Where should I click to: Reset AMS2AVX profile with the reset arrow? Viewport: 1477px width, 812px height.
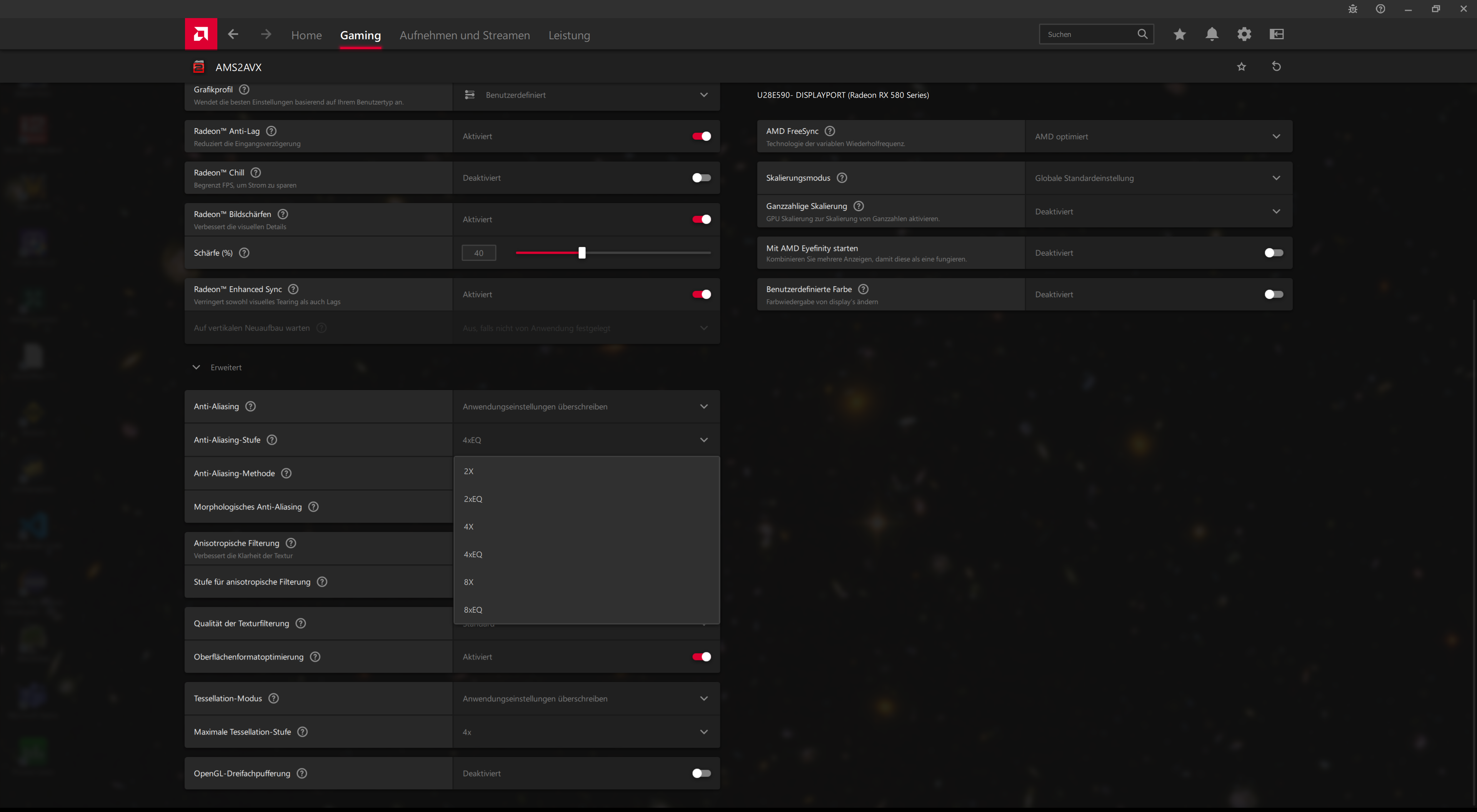pyautogui.click(x=1276, y=67)
